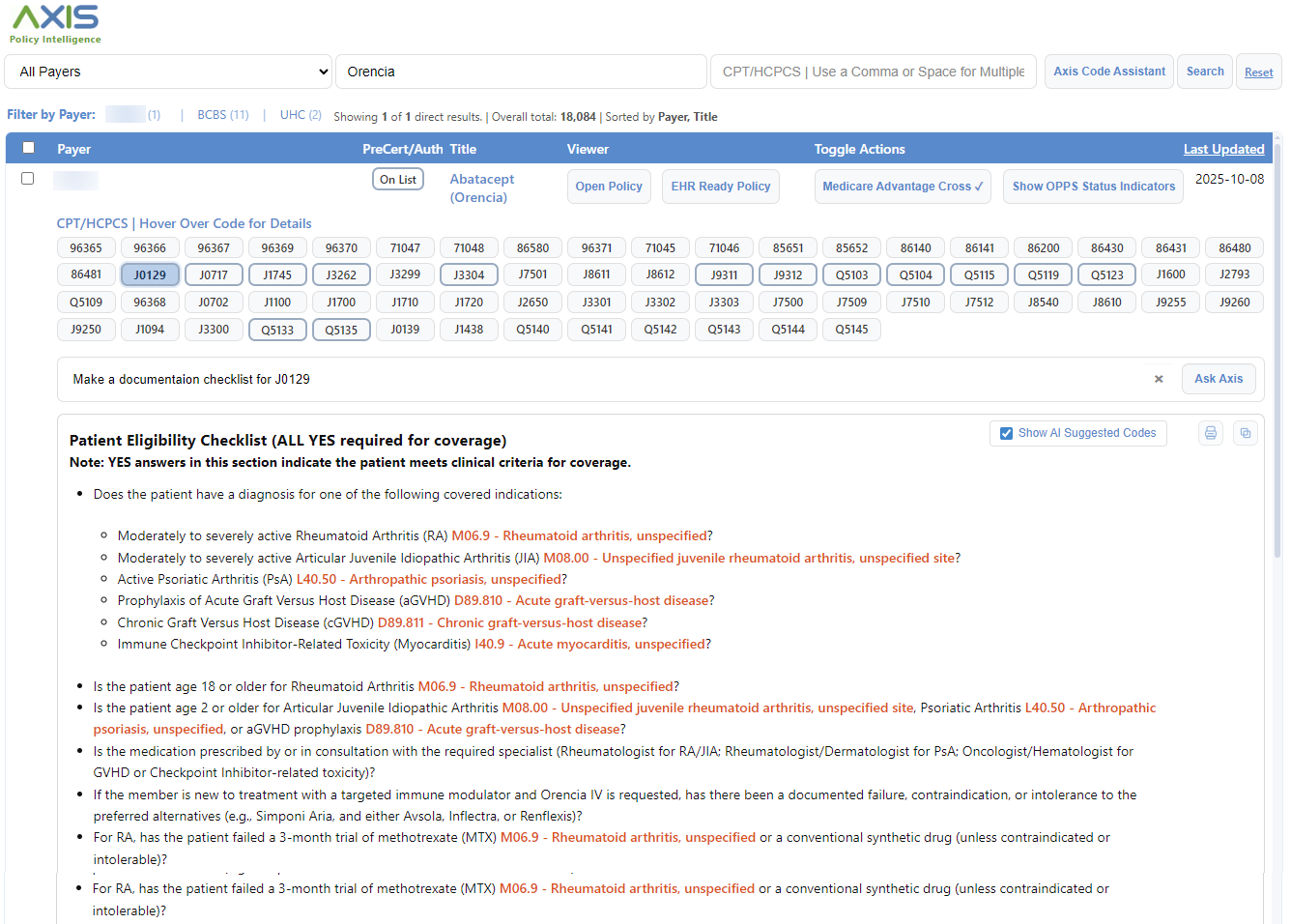Print the eligibility checklist

coord(1210,433)
